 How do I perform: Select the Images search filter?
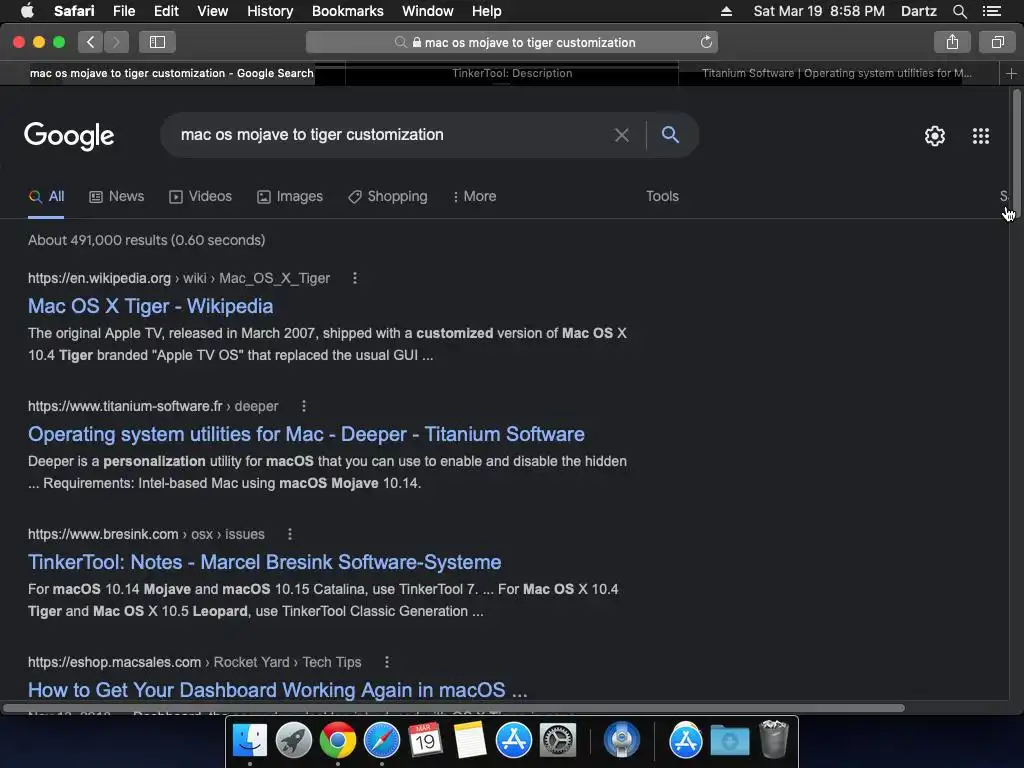[x=289, y=197]
